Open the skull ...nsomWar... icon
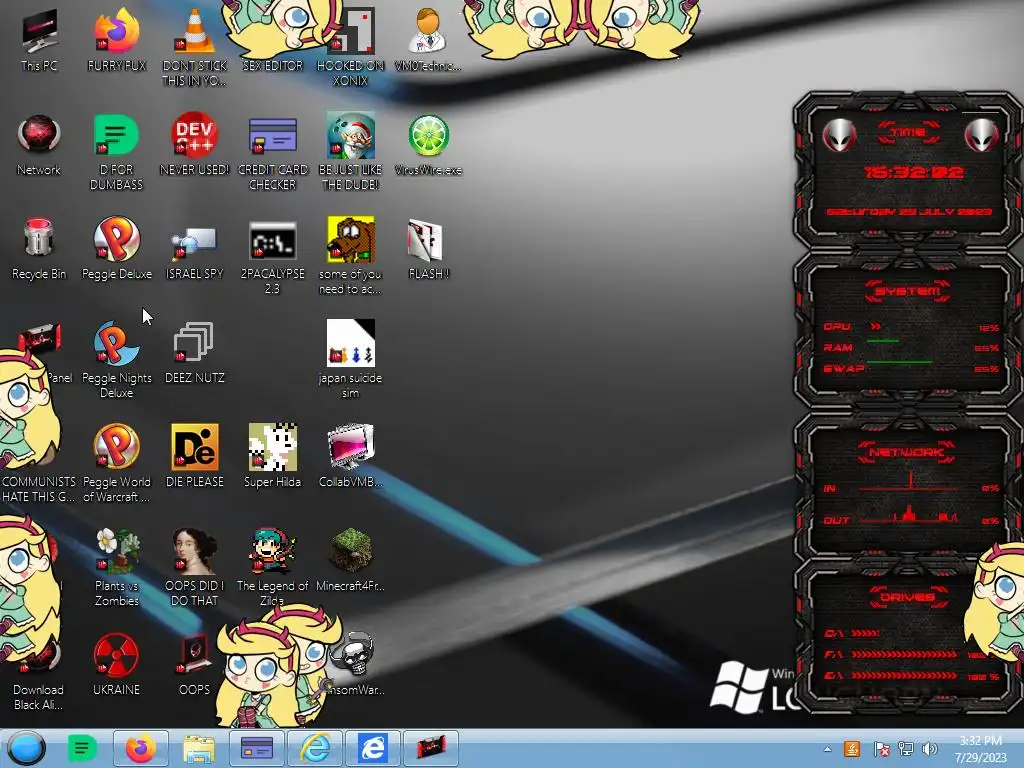The width and height of the screenshot is (1024, 768). click(353, 655)
